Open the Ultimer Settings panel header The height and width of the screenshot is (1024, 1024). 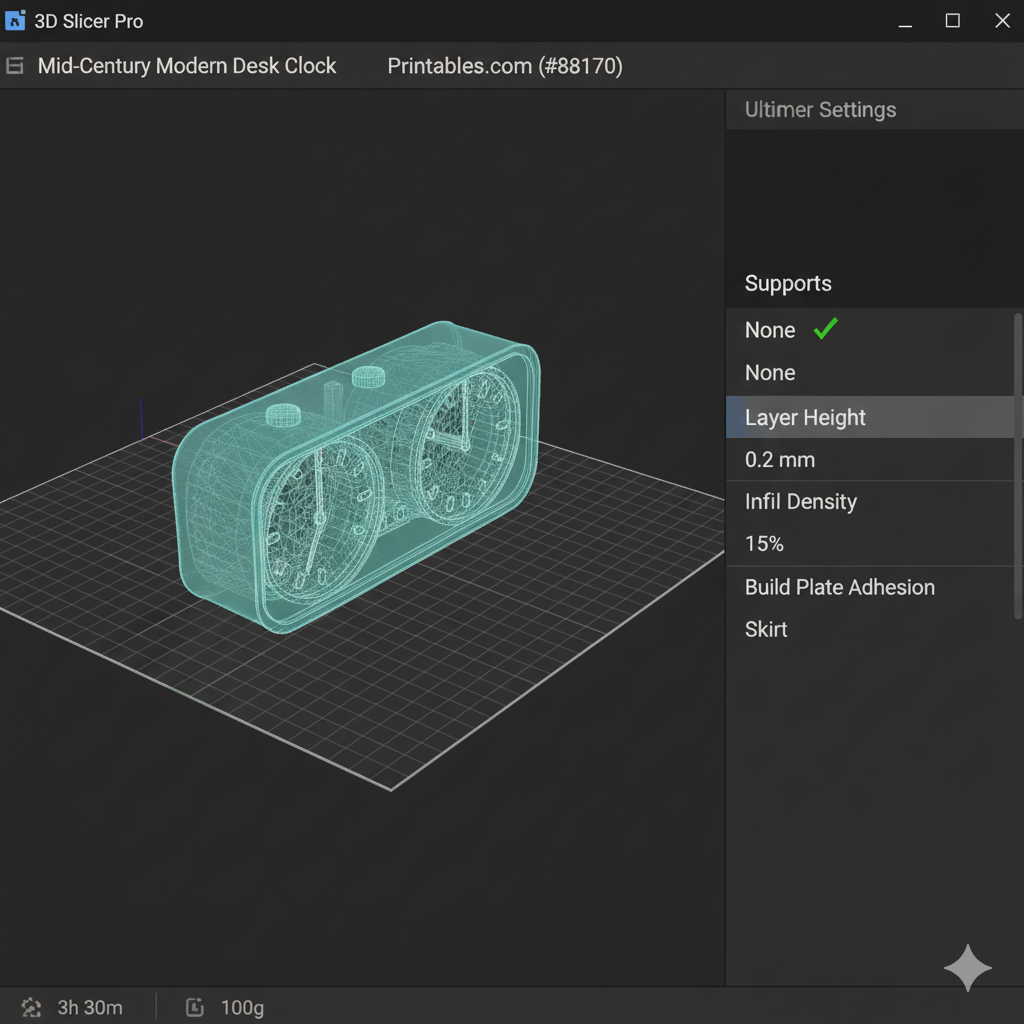tap(820, 110)
